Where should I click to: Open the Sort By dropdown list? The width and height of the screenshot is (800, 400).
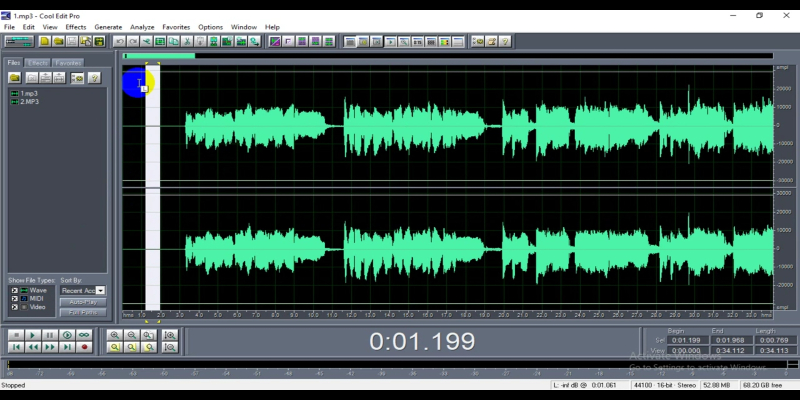click(x=100, y=290)
